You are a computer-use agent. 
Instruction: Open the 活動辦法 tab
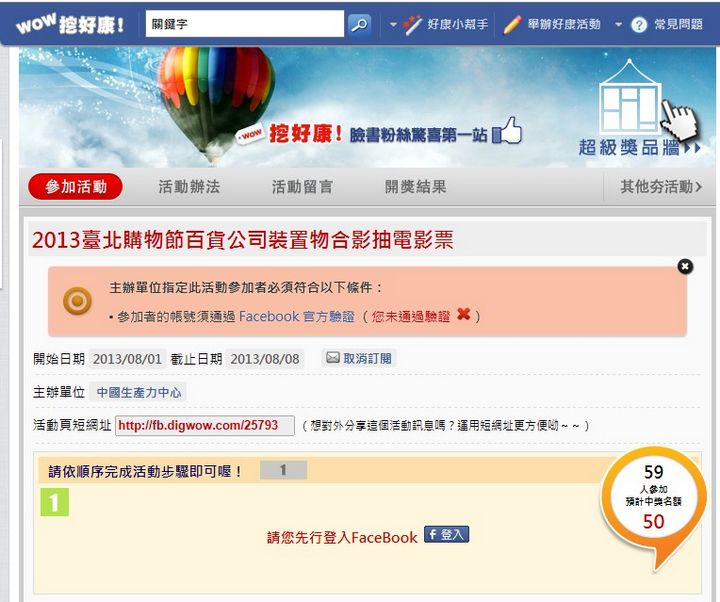tap(189, 187)
